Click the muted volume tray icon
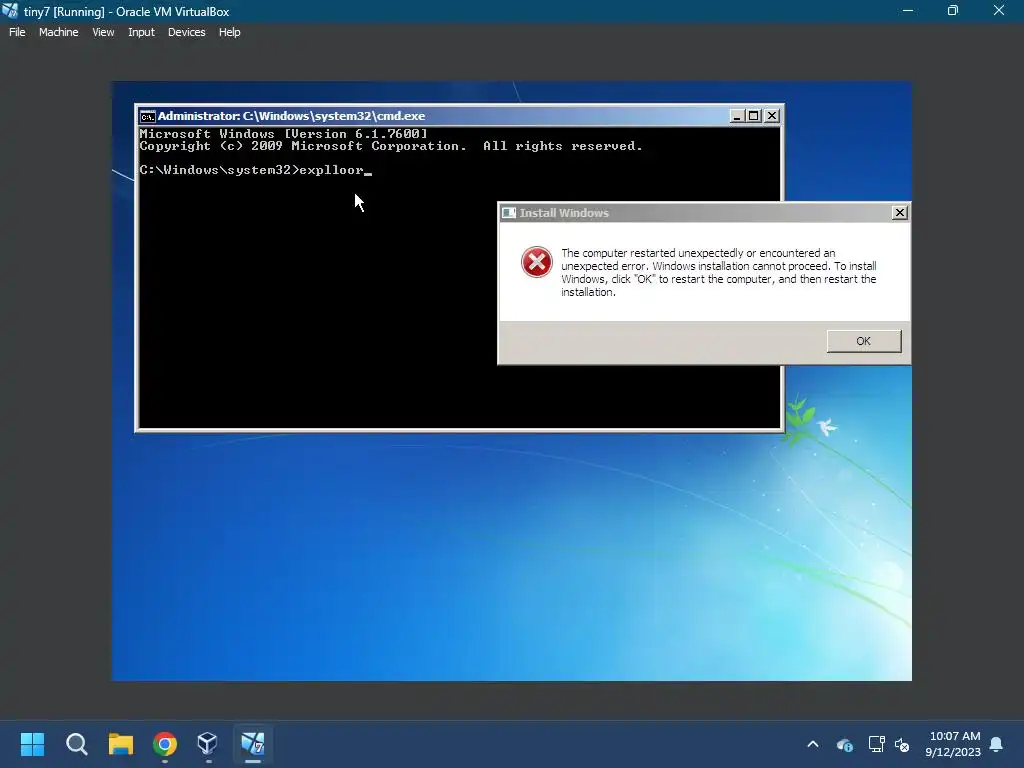 click(902, 744)
